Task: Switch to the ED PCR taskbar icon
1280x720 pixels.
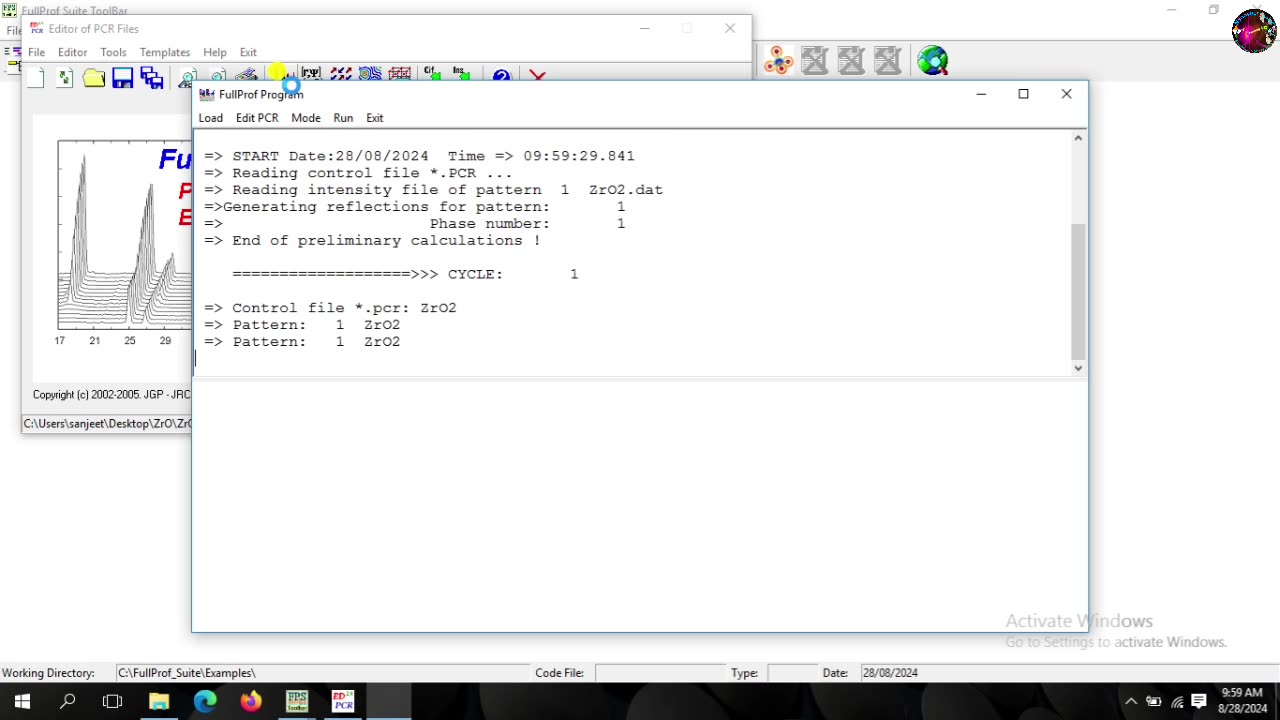Action: click(x=343, y=702)
